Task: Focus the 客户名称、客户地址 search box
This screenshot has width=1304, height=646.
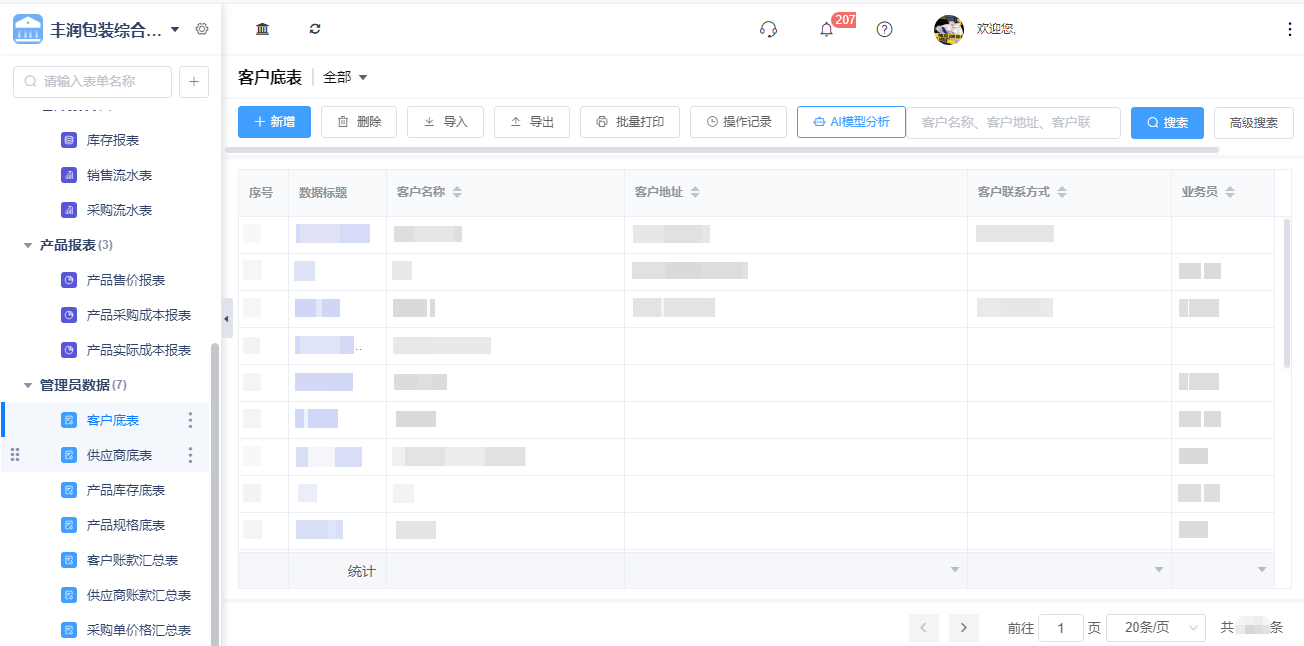Action: 1013,122
